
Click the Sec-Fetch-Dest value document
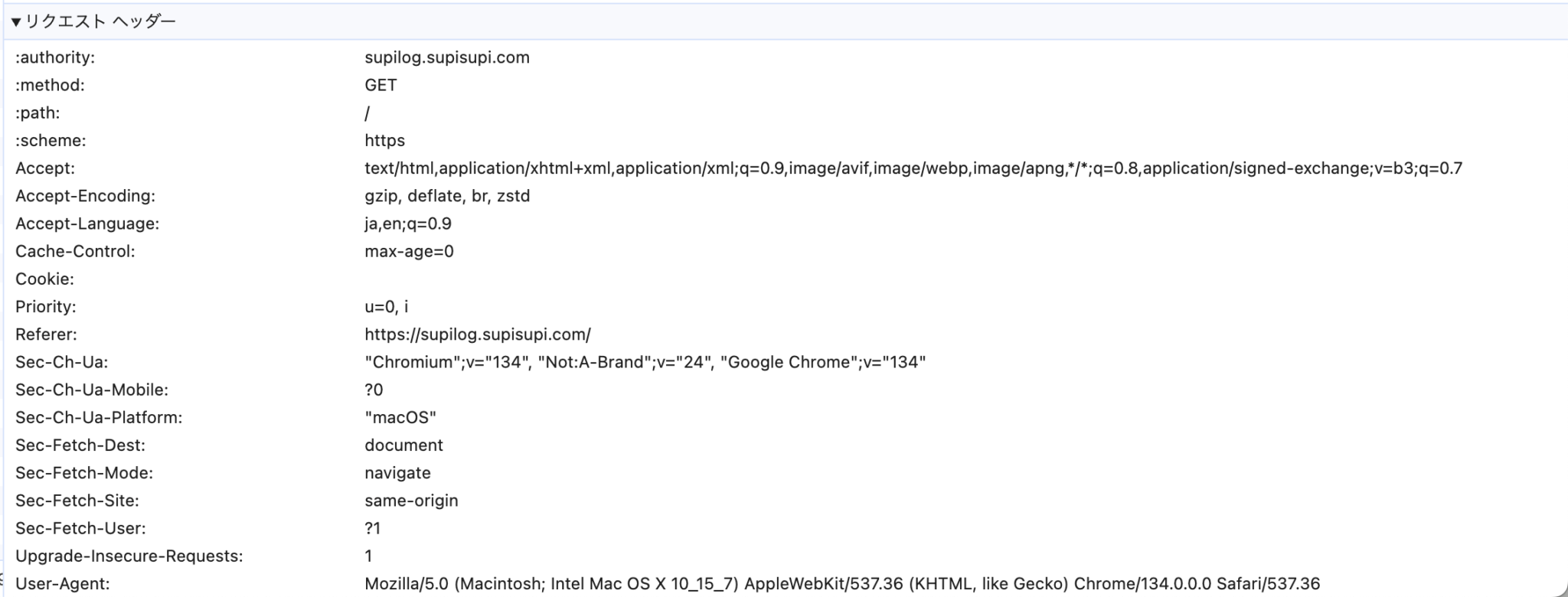pyautogui.click(x=403, y=445)
